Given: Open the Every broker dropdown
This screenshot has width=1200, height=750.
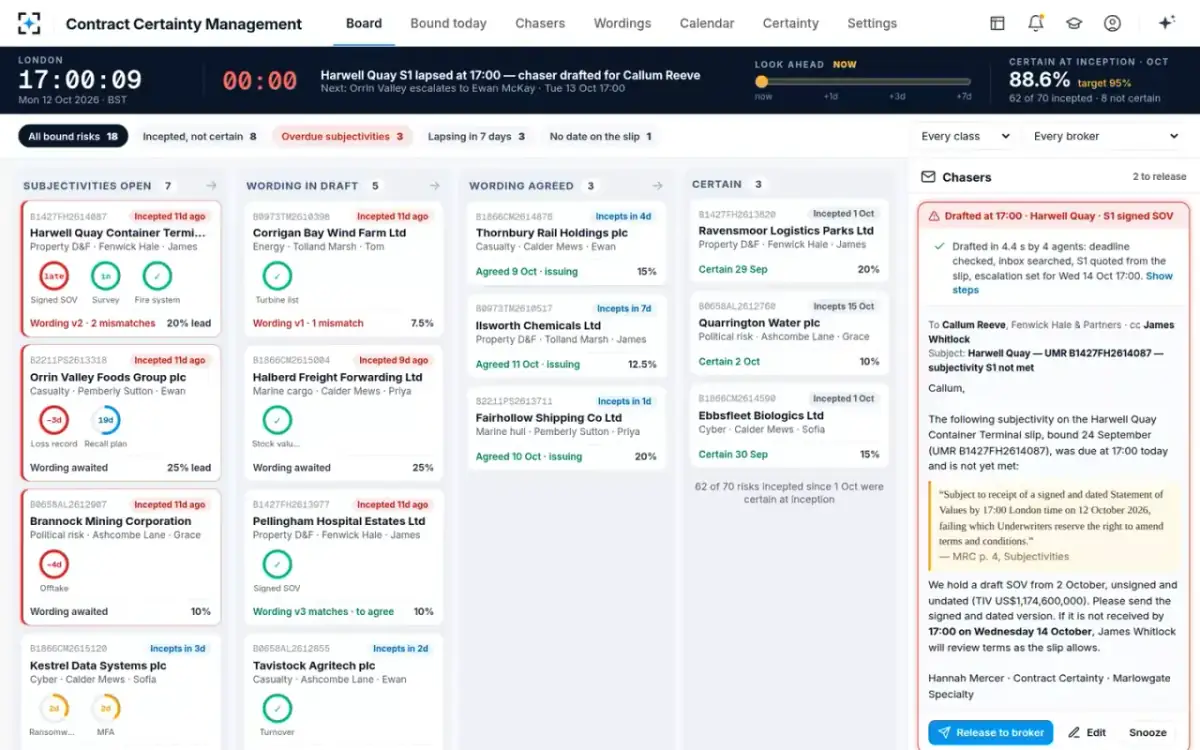Looking at the screenshot, I should 1106,136.
